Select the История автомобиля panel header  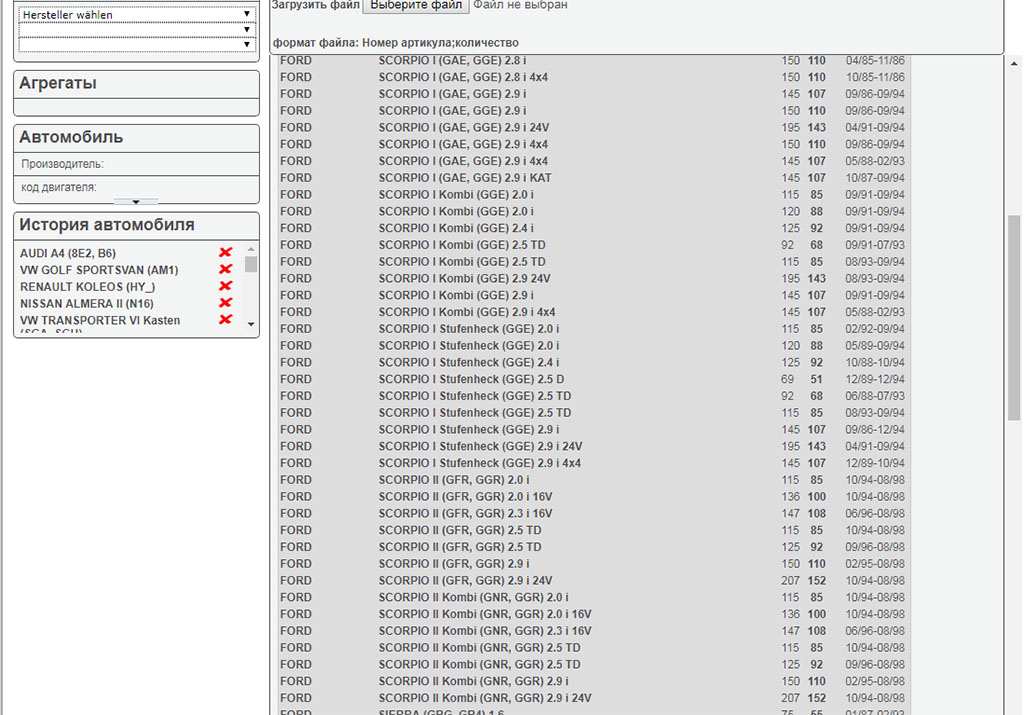(136, 225)
